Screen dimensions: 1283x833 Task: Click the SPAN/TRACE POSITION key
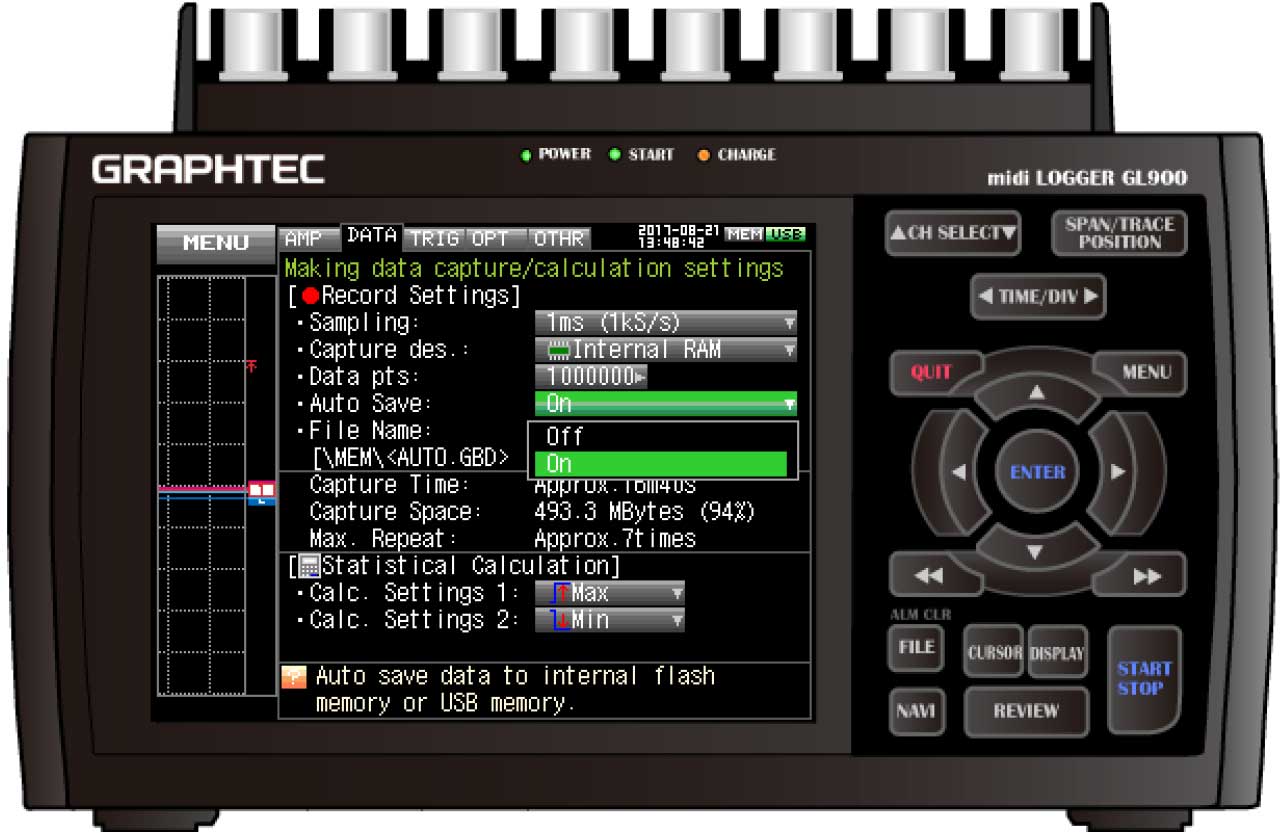click(1119, 234)
